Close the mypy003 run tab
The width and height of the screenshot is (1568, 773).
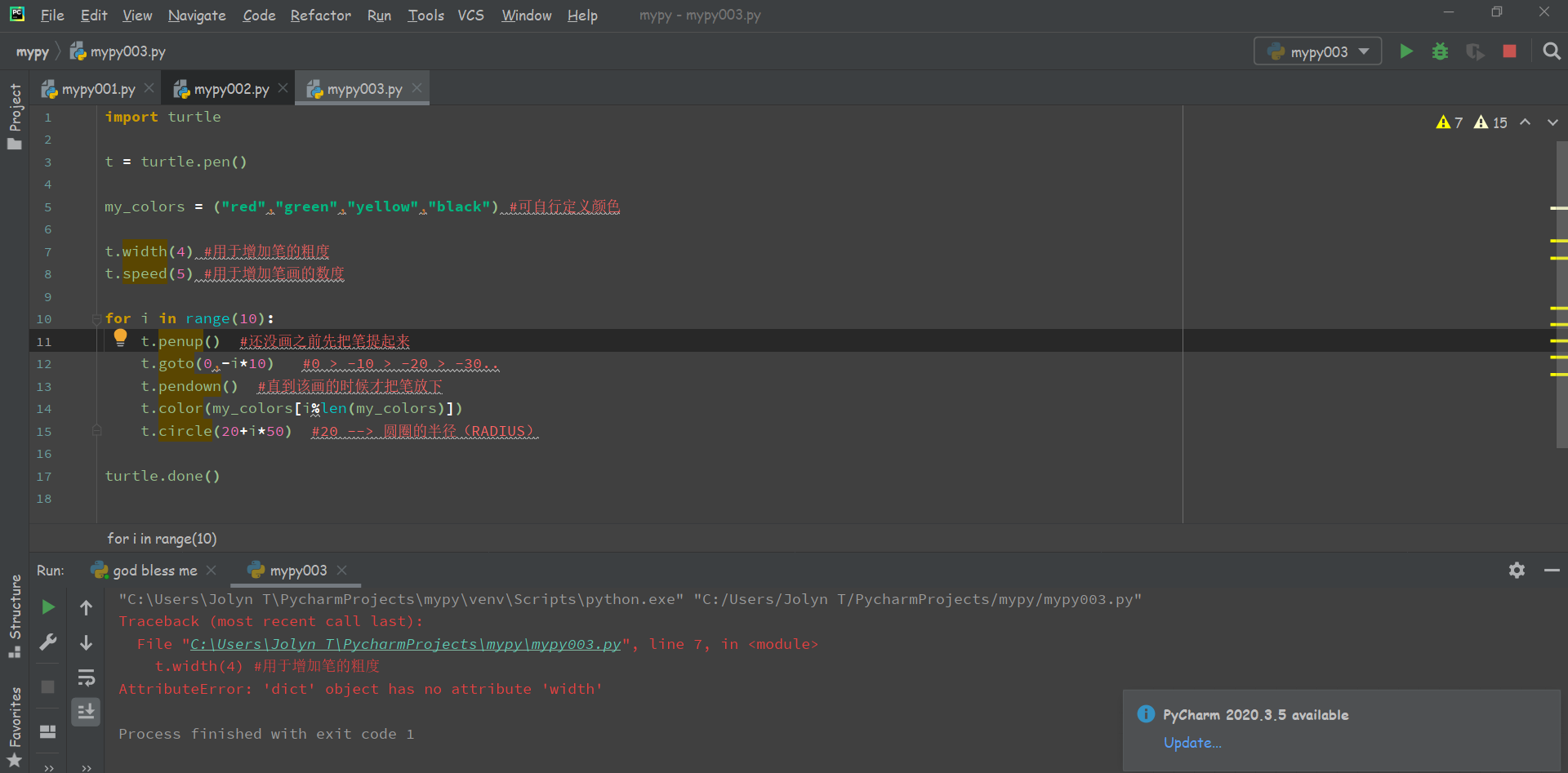point(342,570)
